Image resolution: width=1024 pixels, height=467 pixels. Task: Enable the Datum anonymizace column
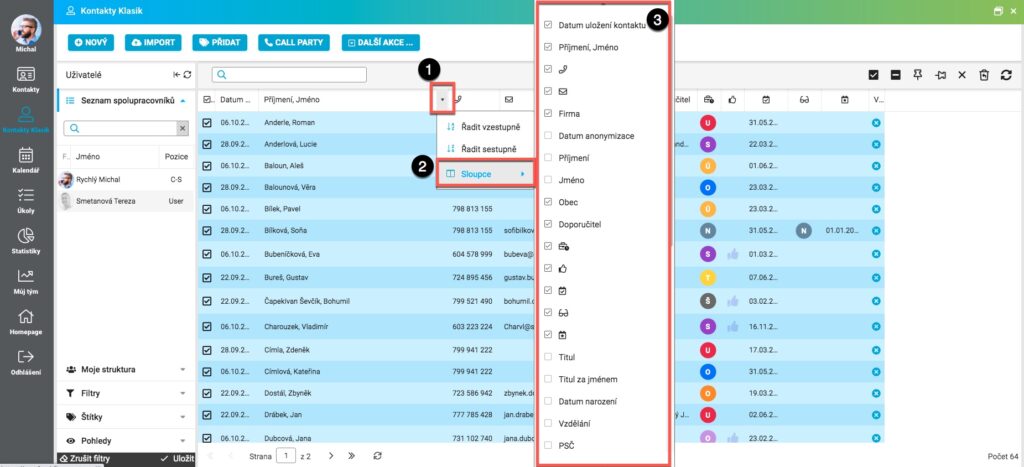click(x=548, y=136)
